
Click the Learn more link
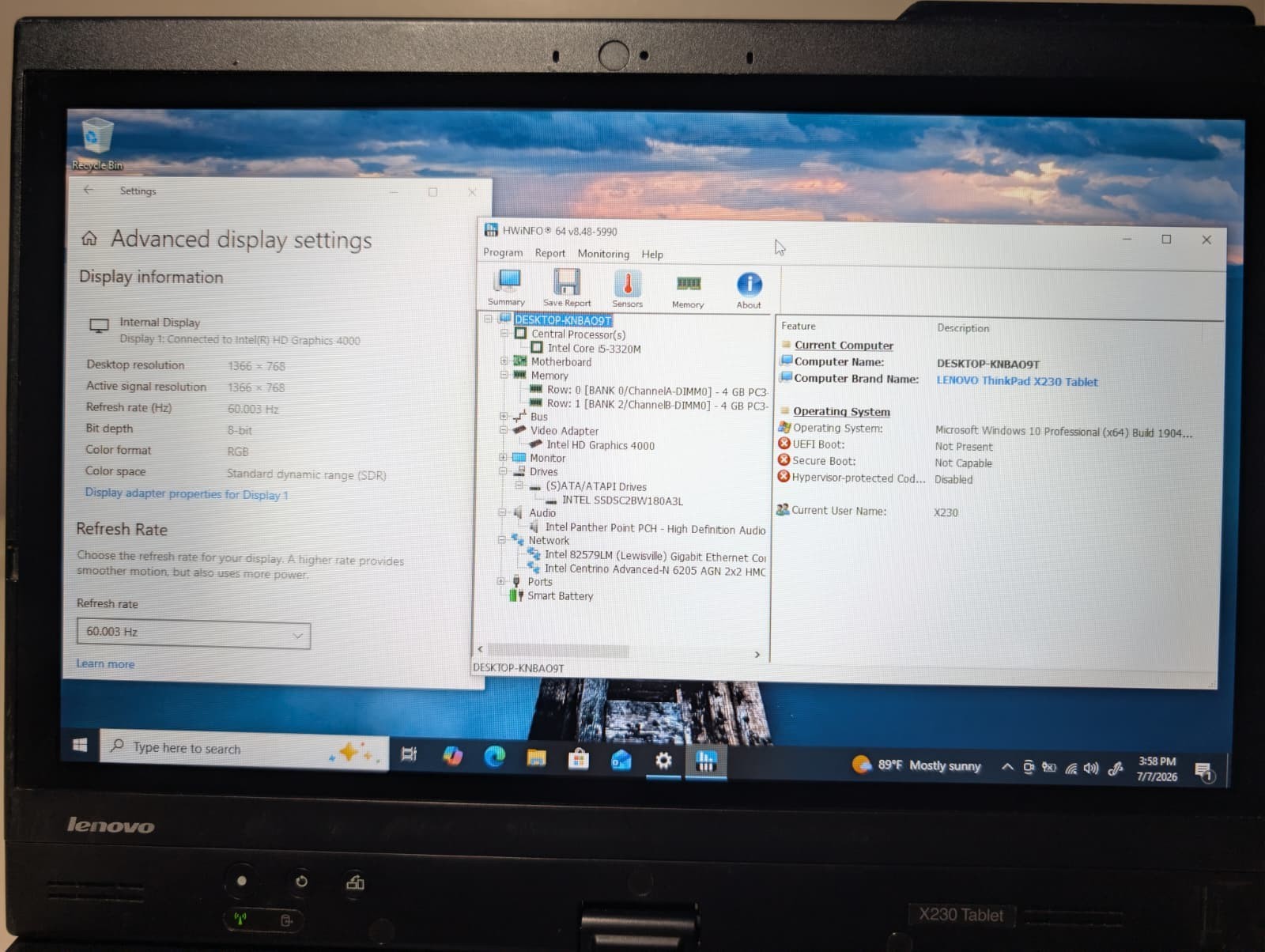(x=105, y=664)
